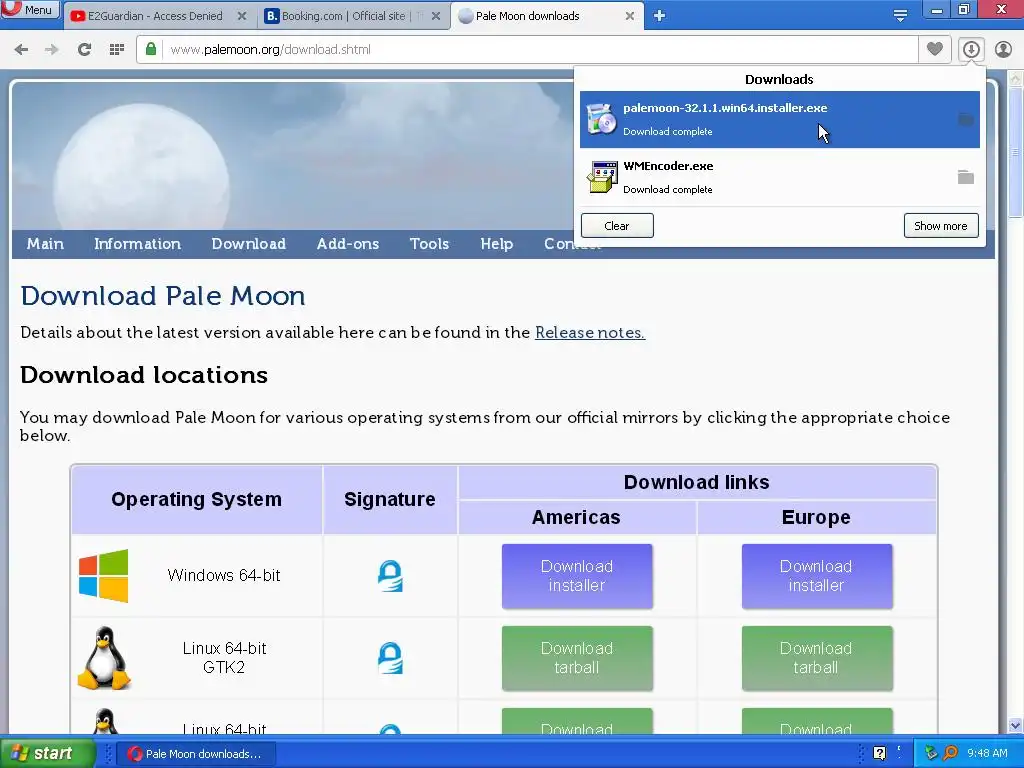Click the page scrollbar down arrow
Image resolution: width=1024 pixels, height=768 pixels.
pyautogui.click(x=1015, y=725)
